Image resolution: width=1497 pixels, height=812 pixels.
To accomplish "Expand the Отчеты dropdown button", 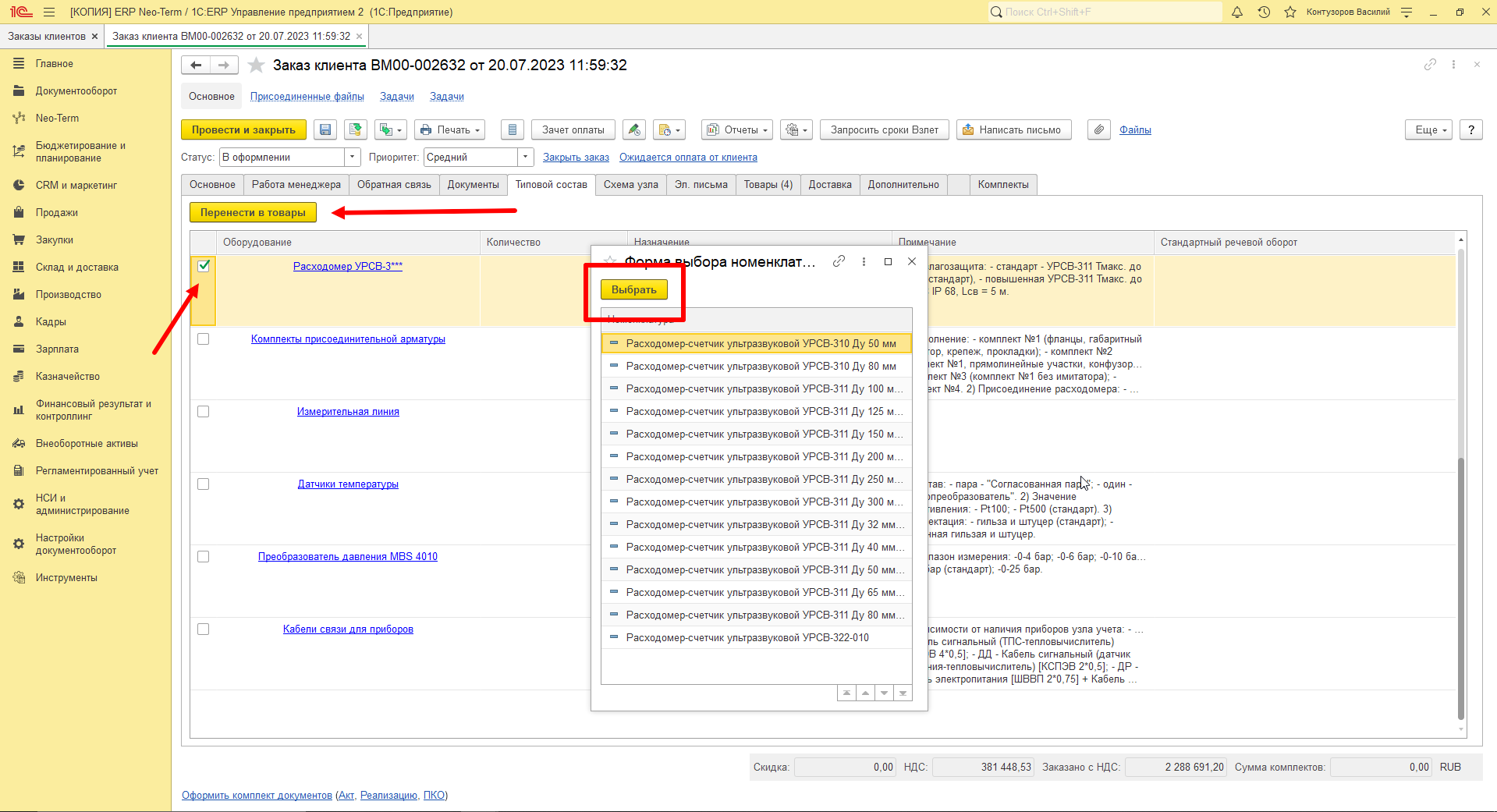I will tap(737, 129).
